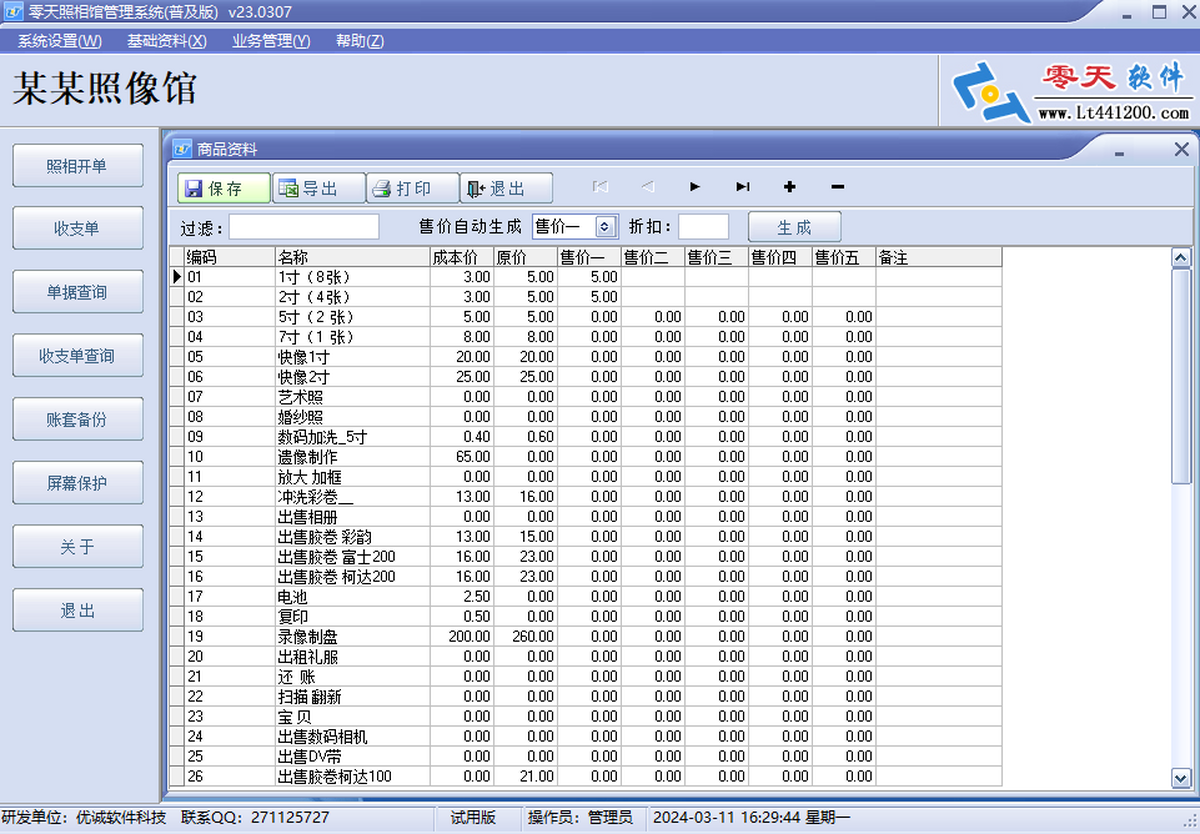Click the sidebar 退出 button

click(77, 610)
